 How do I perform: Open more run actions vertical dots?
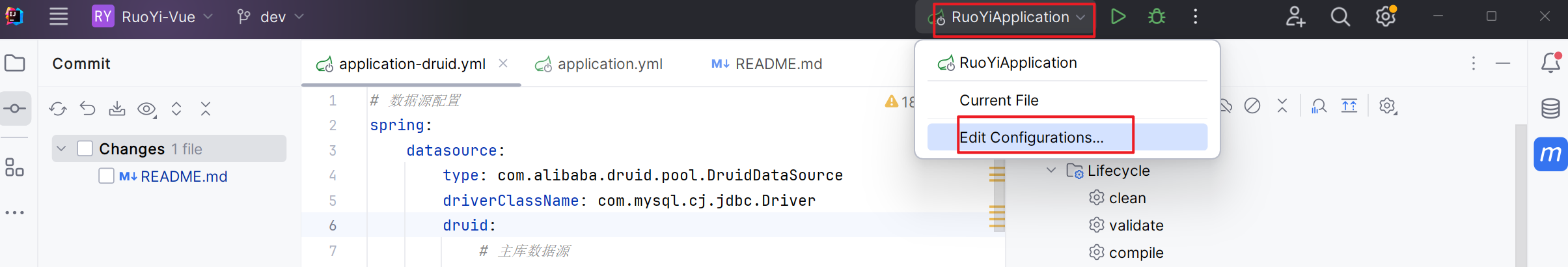pos(1195,16)
